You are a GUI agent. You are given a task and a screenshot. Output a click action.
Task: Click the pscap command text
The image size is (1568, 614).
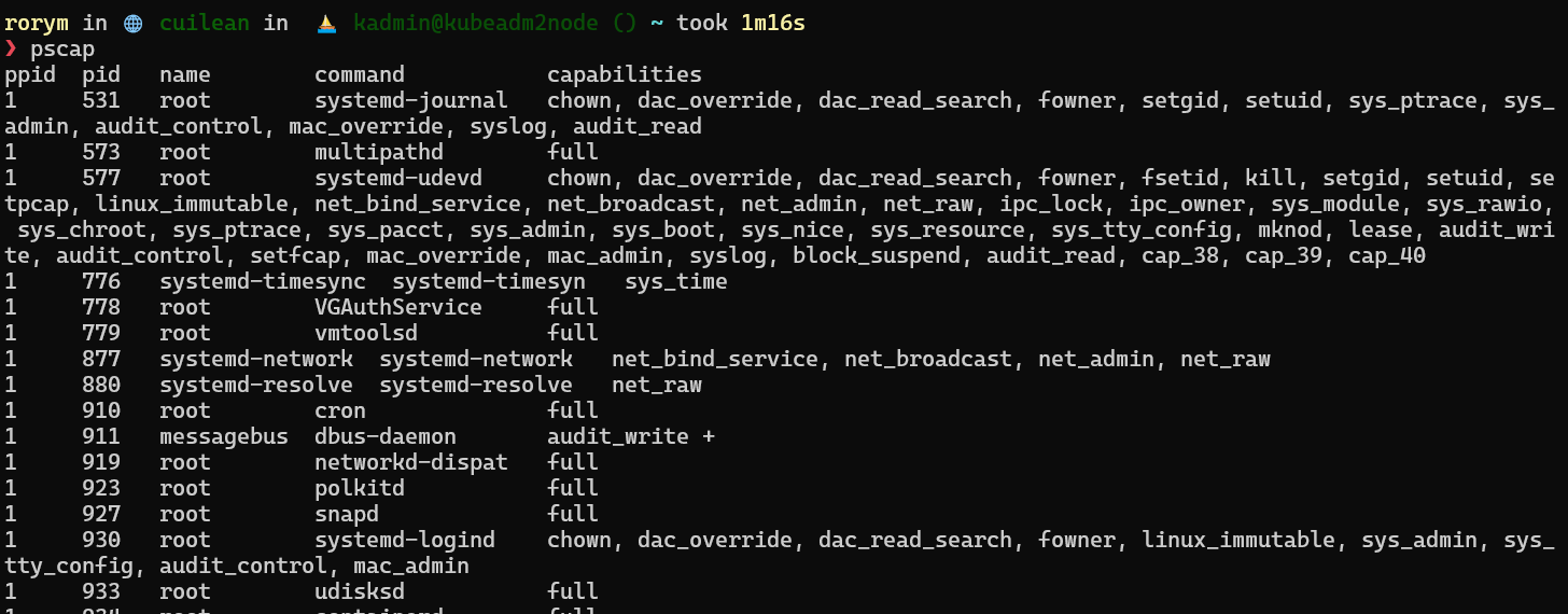[63, 49]
